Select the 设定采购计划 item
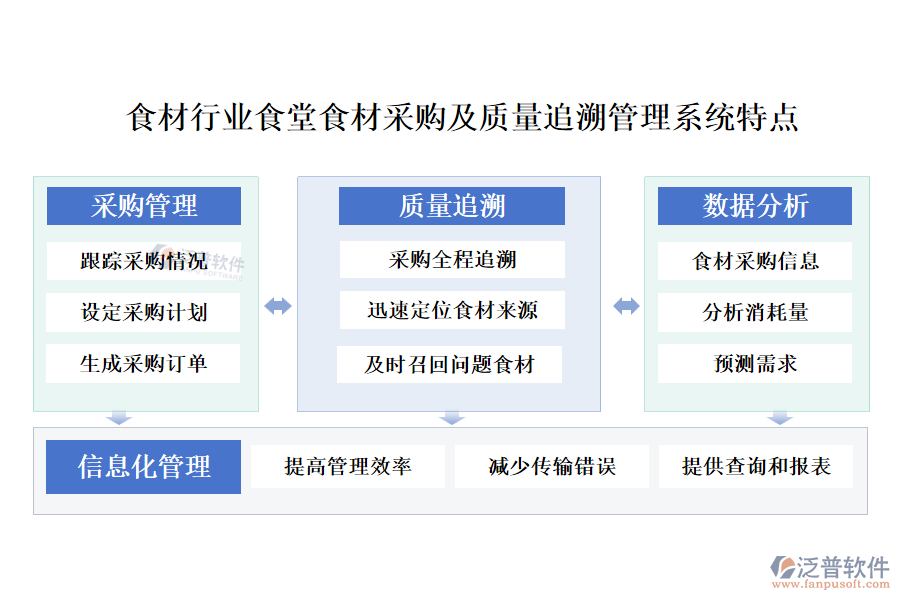The image size is (900, 600). [x=144, y=312]
